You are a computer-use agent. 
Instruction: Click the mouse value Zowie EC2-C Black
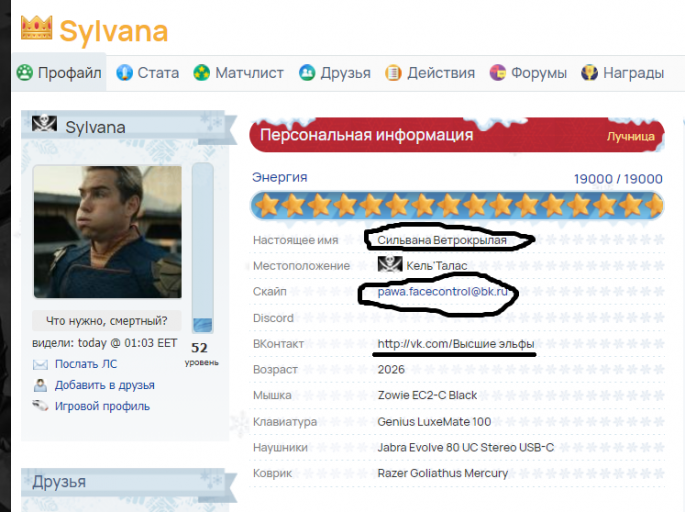click(x=427, y=395)
